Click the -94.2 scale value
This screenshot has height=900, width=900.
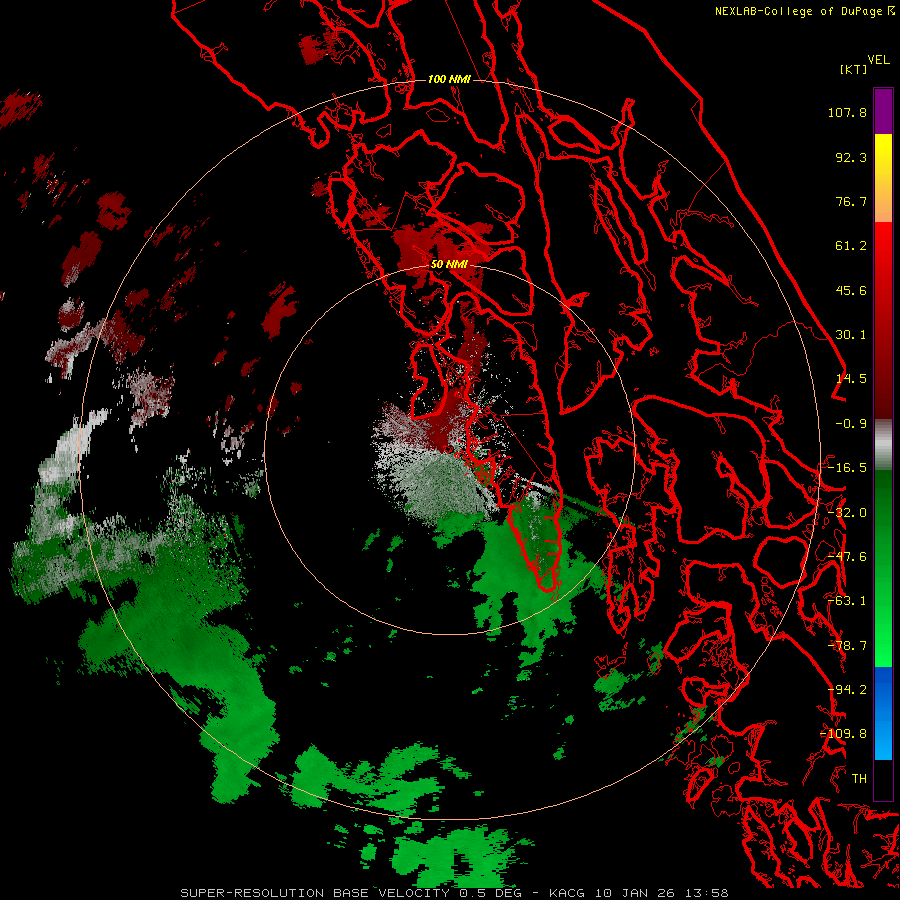(847, 690)
